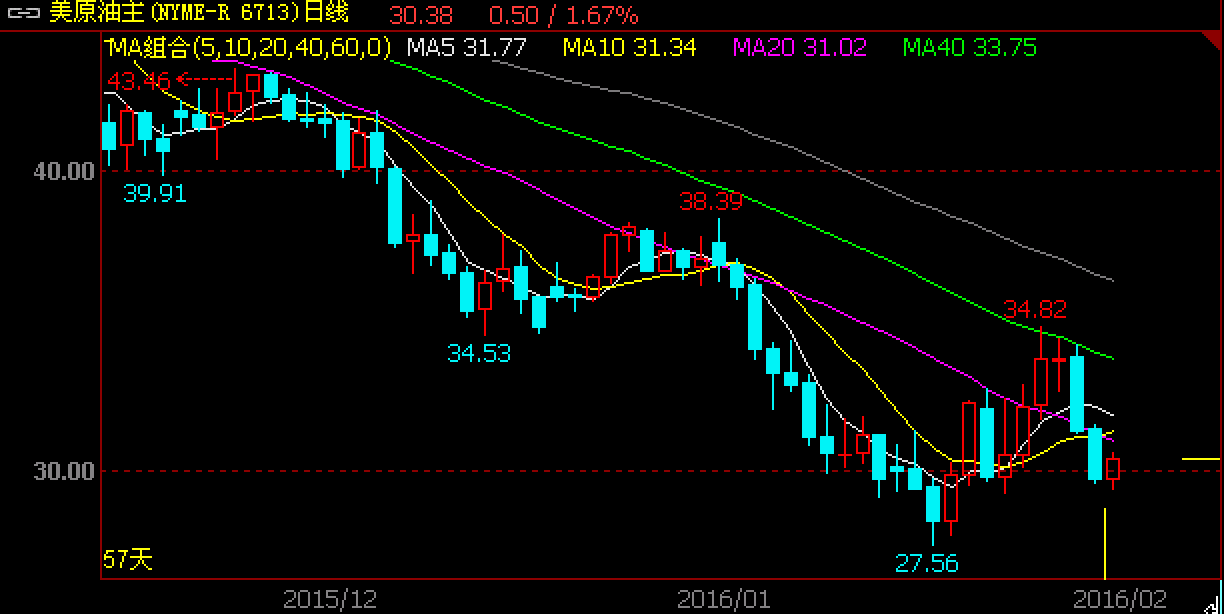Click the chain link icon beside chart title
Screen dimensions: 1224x614
coord(23,14)
